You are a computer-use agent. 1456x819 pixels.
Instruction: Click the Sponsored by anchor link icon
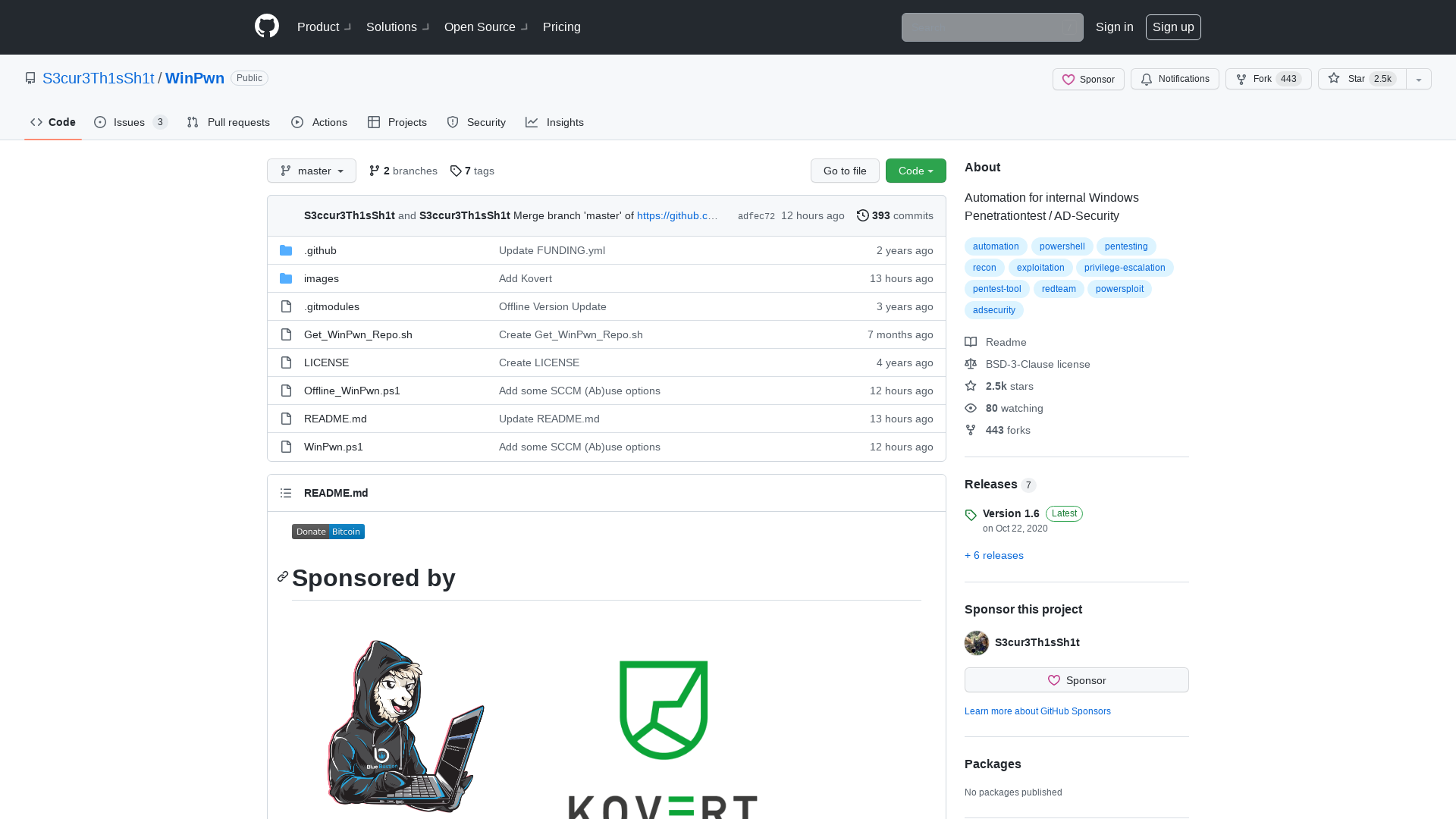click(x=283, y=577)
